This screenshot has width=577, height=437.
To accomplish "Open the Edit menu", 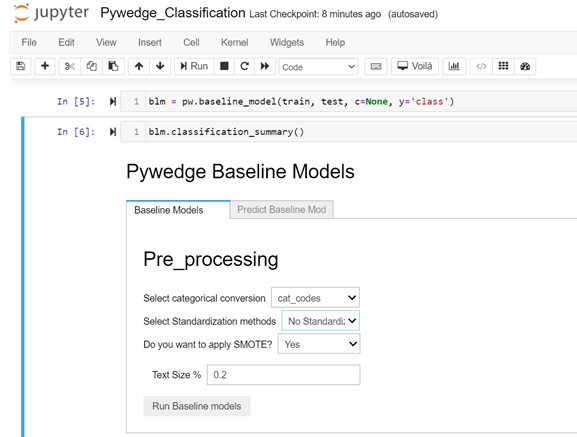I will (x=66, y=43).
